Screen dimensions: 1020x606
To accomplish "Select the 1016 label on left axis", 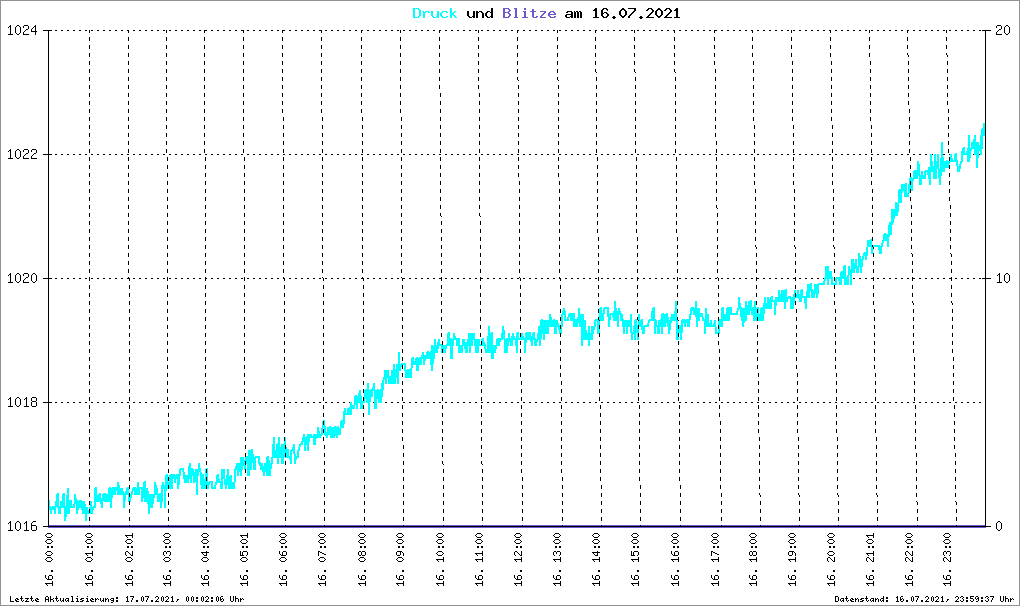I will coord(20,526).
